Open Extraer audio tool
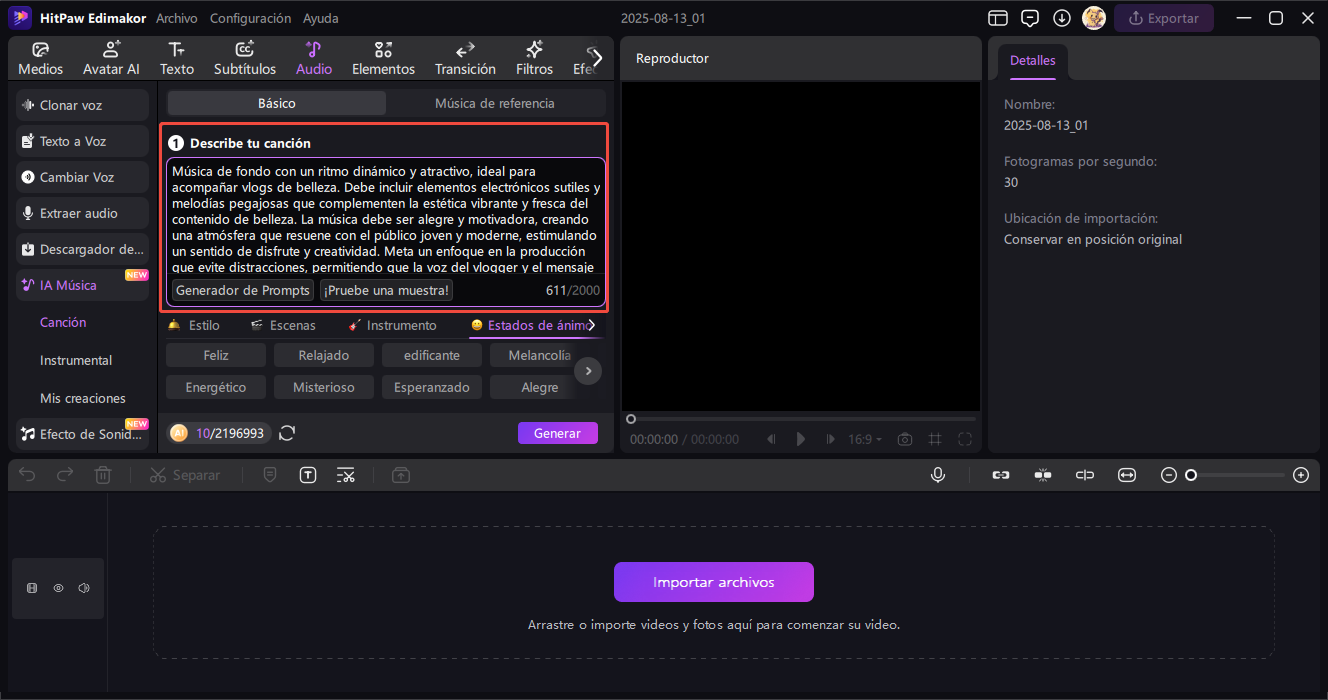This screenshot has width=1328, height=700. (82, 213)
